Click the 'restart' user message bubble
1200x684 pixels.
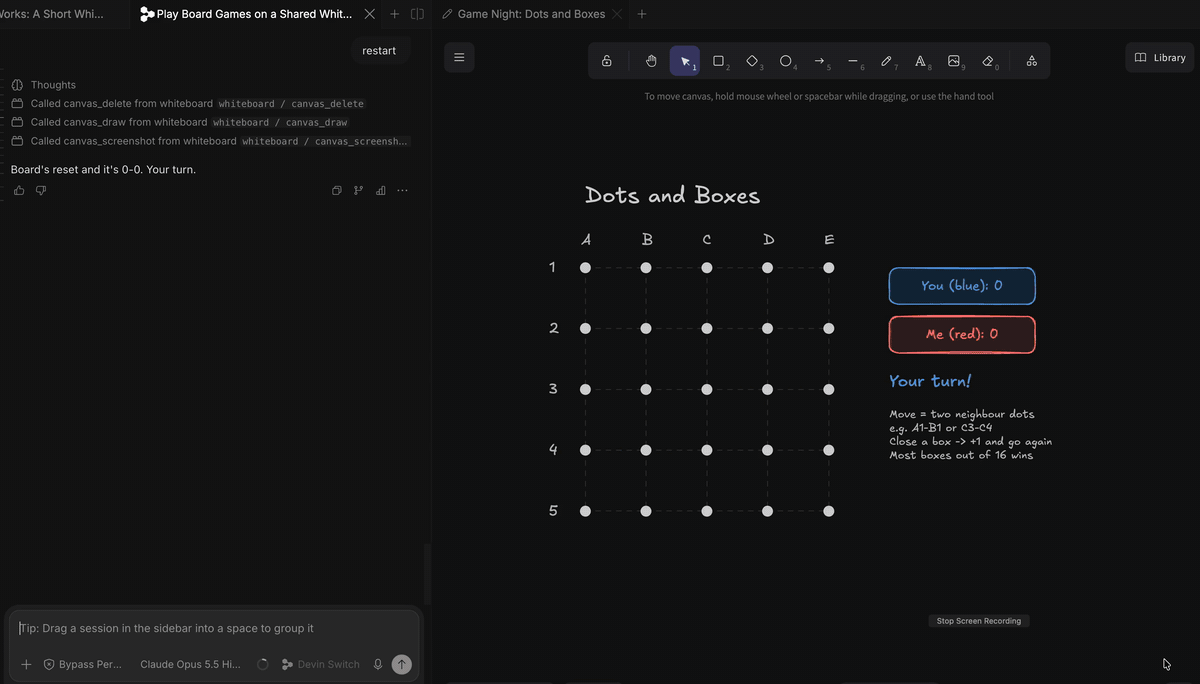point(379,51)
